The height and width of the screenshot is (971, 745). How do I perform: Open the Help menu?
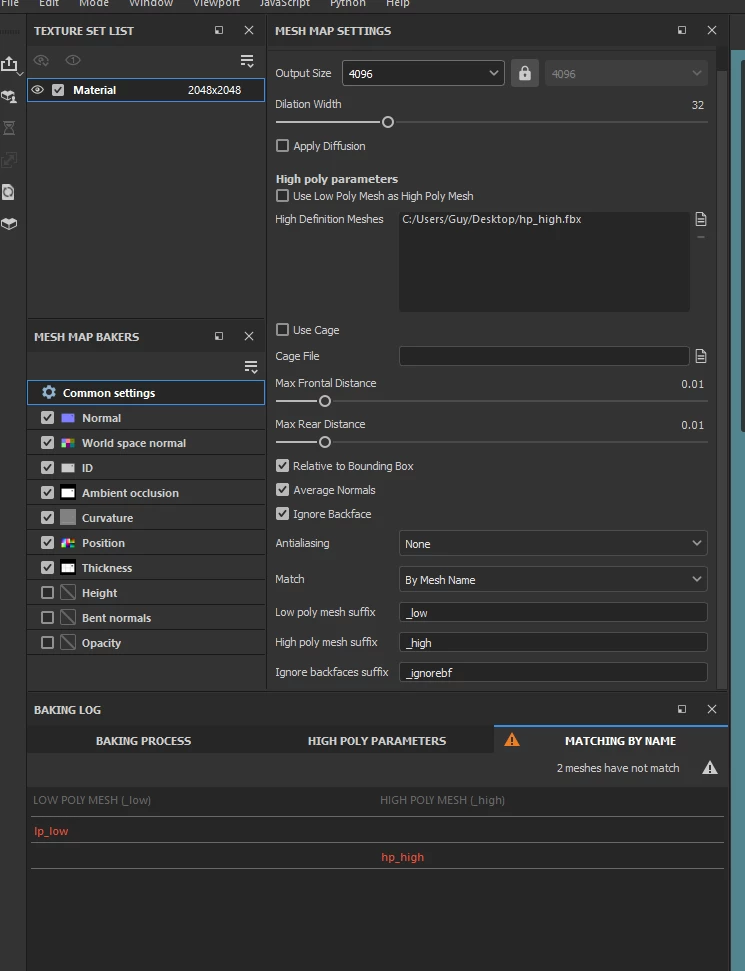coord(398,4)
